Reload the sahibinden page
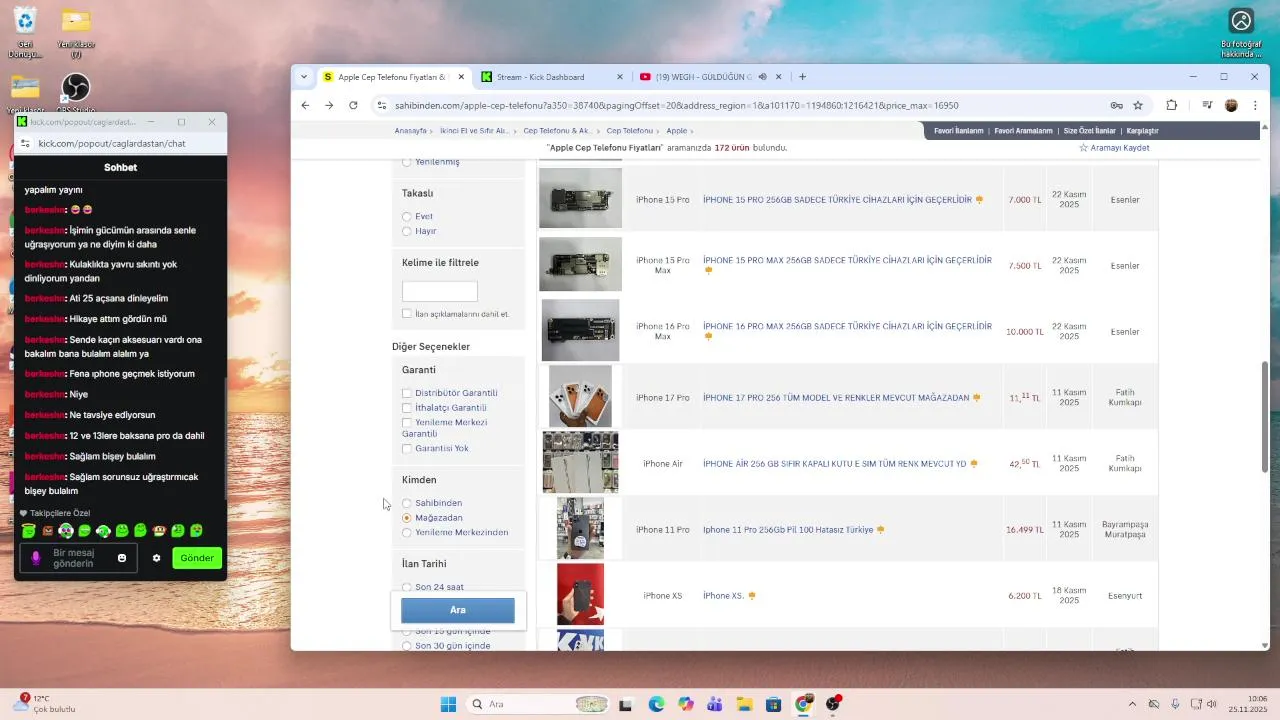1280x720 pixels. point(353,105)
